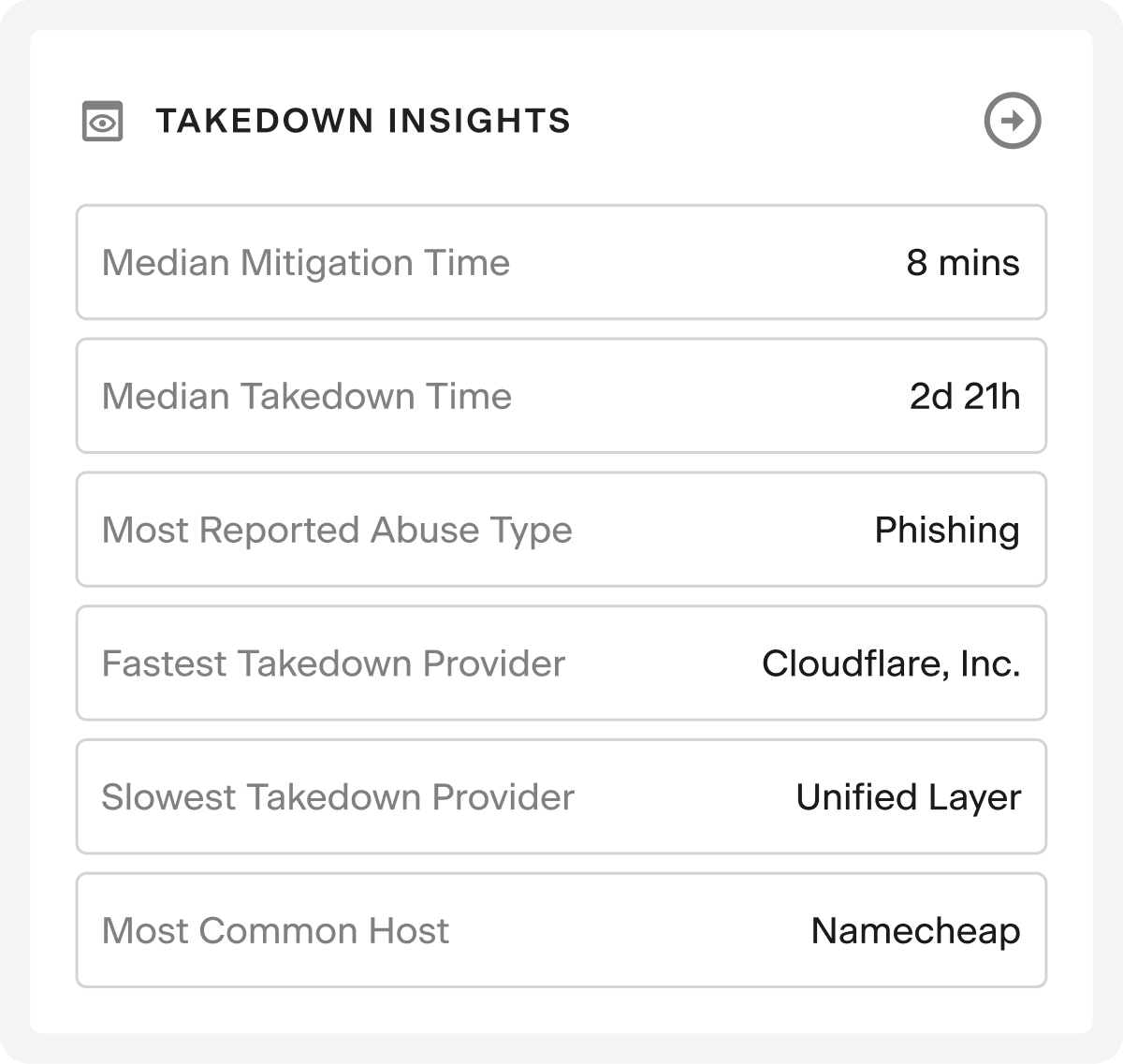Click the Median Takedown Time row

point(561,397)
